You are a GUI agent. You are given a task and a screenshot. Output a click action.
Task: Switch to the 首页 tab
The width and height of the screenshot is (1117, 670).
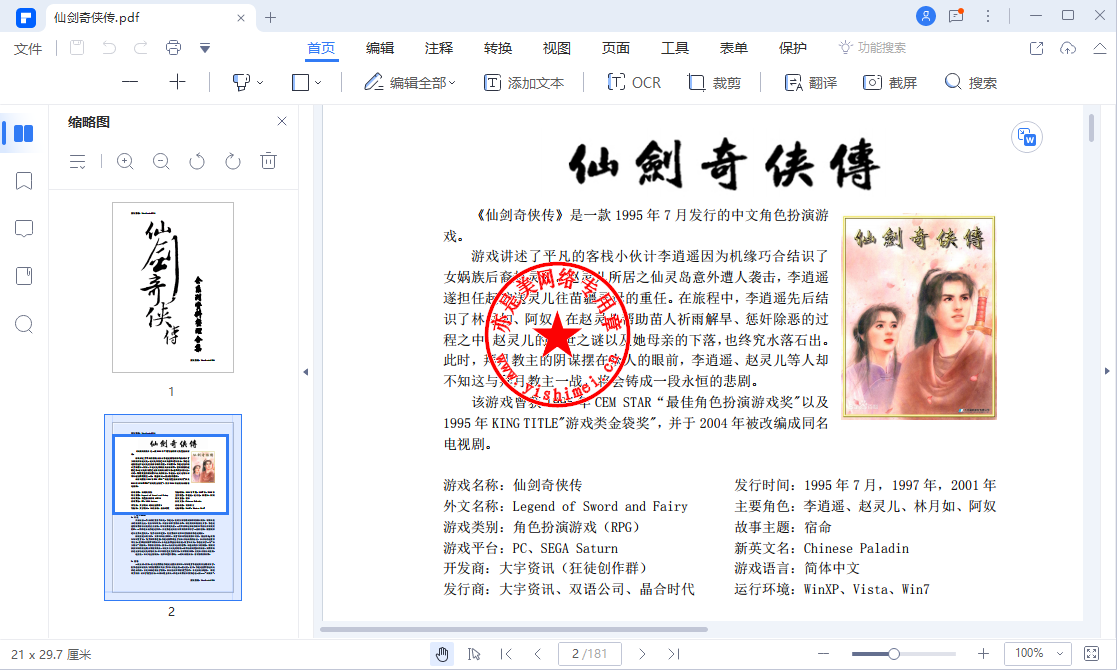pos(321,48)
